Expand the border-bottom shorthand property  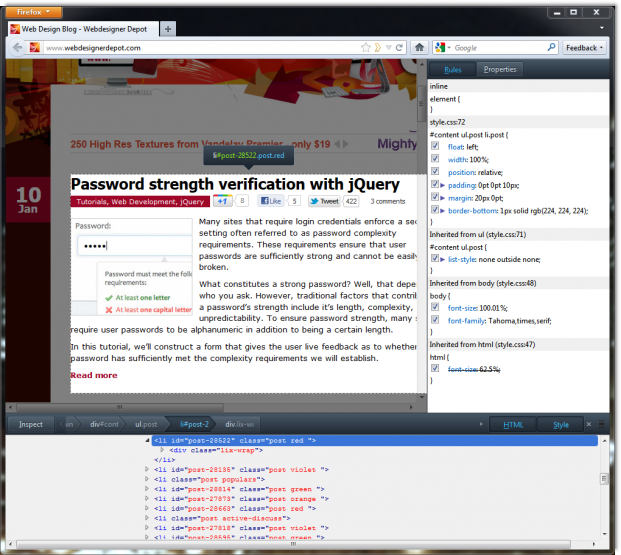click(x=443, y=210)
